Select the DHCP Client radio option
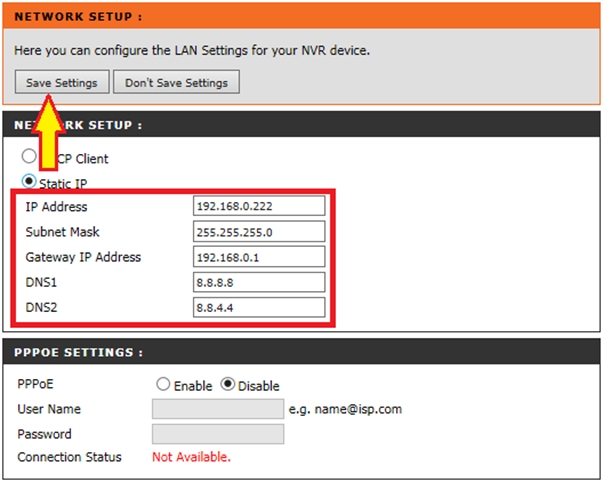The width and height of the screenshot is (603, 482). click(x=30, y=157)
